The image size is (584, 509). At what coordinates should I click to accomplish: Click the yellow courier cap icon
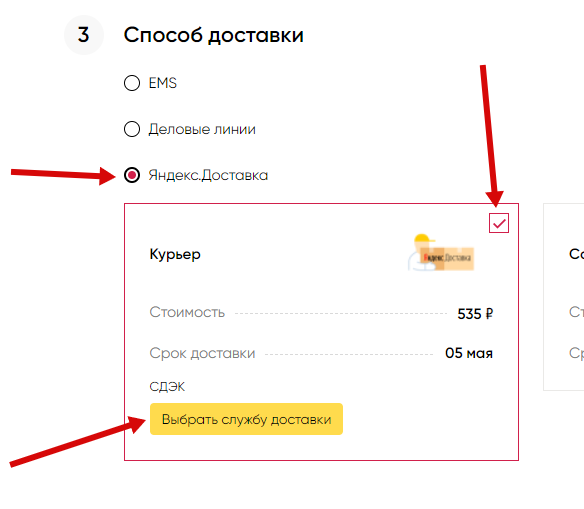click(424, 238)
